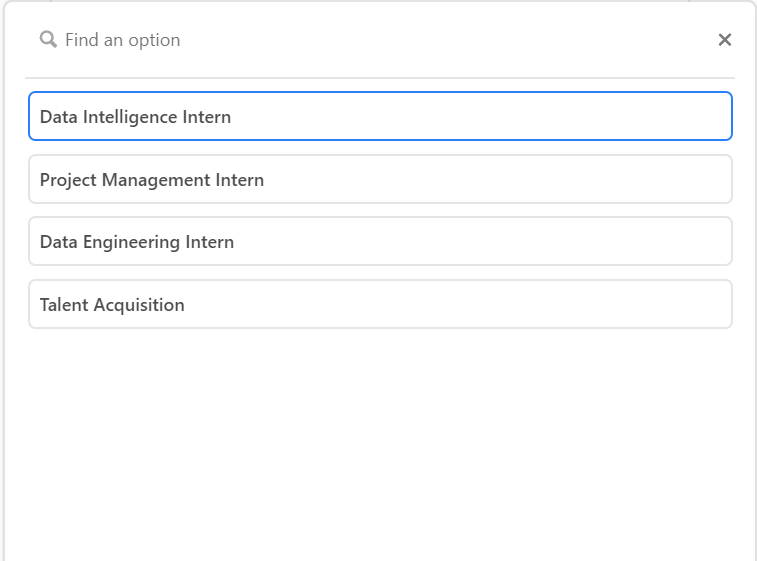Click the Find an option placeholder text

pos(123,40)
